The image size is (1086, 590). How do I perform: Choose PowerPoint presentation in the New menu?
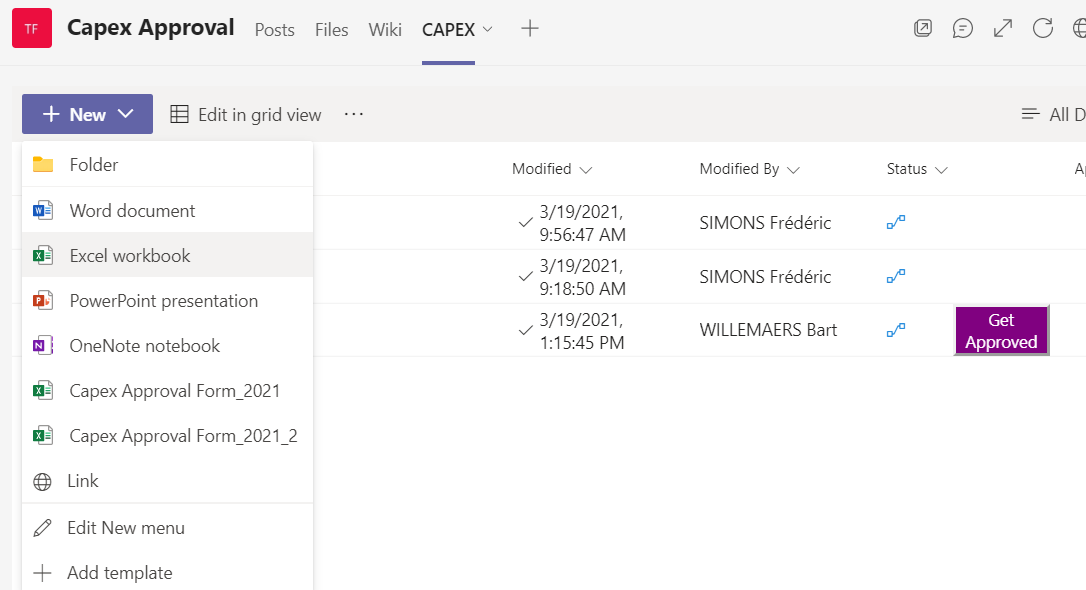tap(163, 300)
